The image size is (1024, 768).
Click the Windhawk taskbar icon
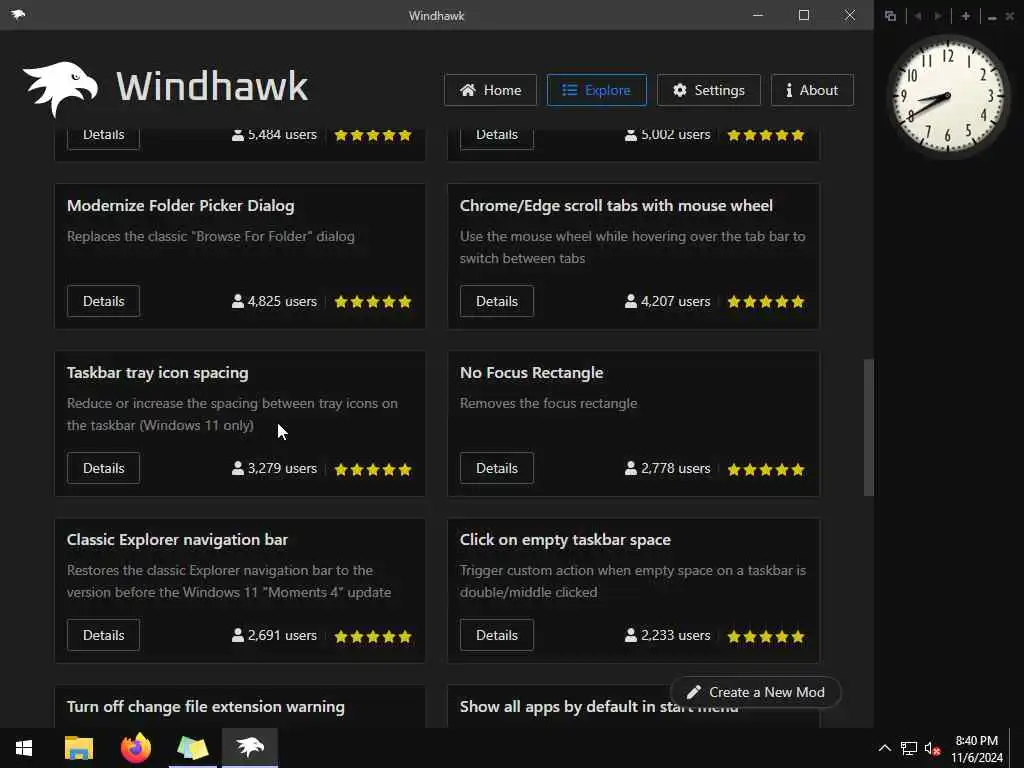pos(250,748)
